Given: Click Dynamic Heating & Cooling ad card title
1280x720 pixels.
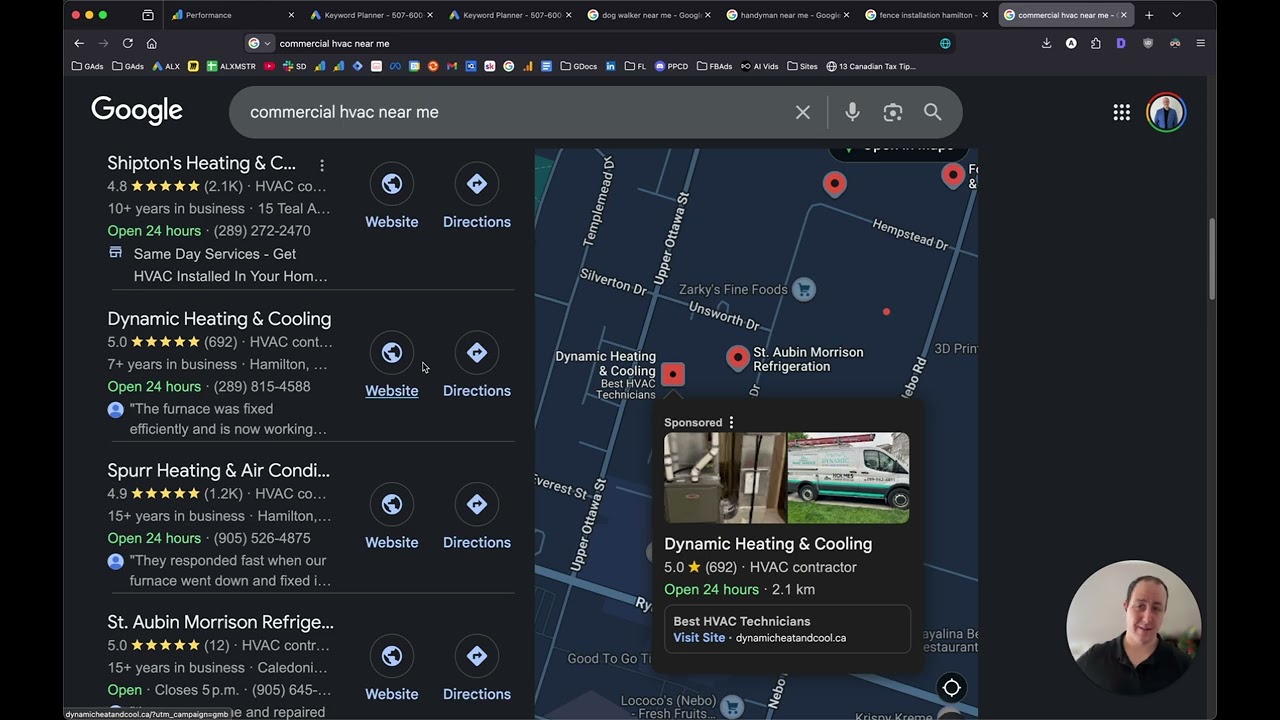Looking at the screenshot, I should (x=768, y=544).
